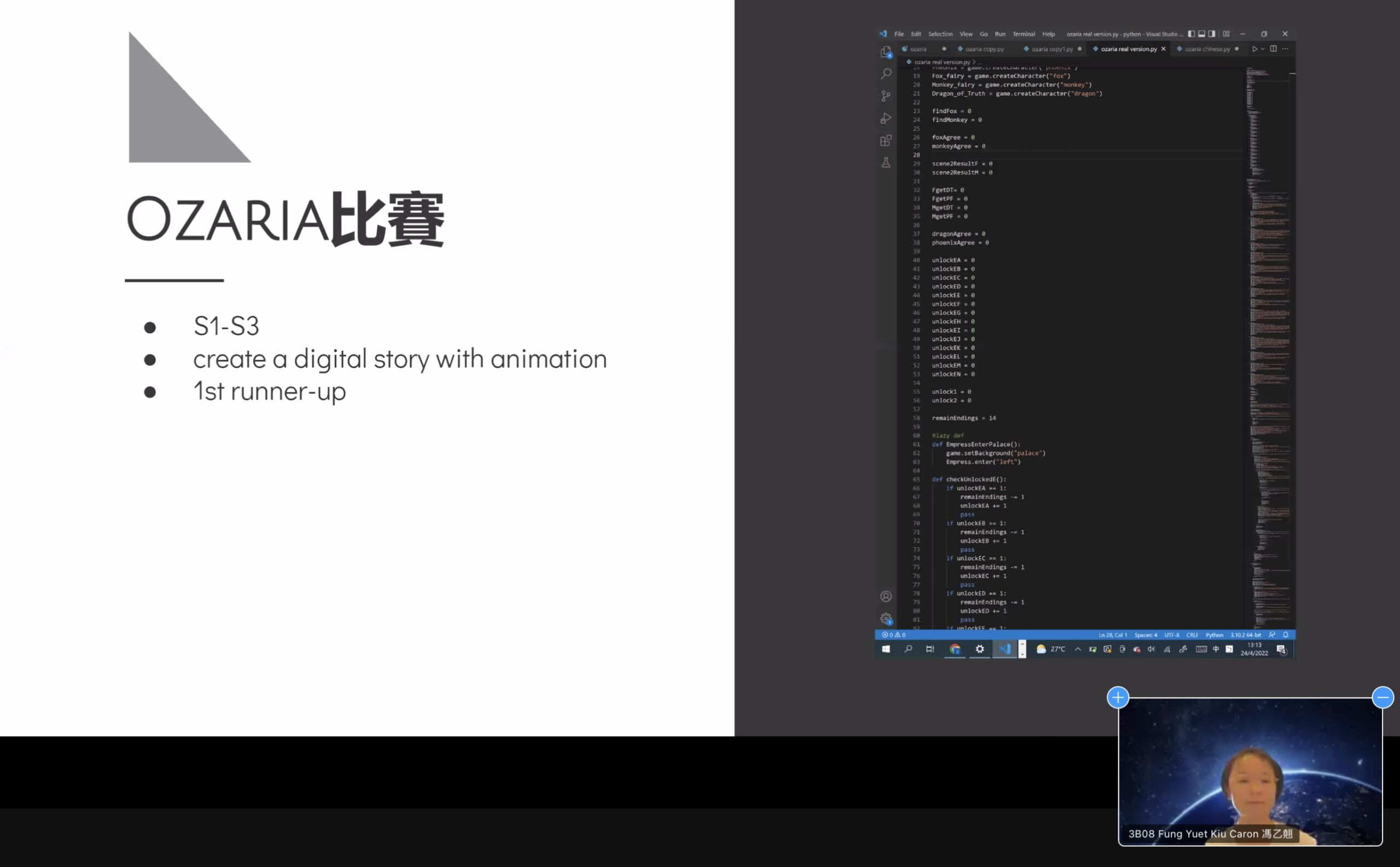Image resolution: width=1400 pixels, height=867 pixels.
Task: Click the VS Code logo in title bar
Action: point(883,34)
